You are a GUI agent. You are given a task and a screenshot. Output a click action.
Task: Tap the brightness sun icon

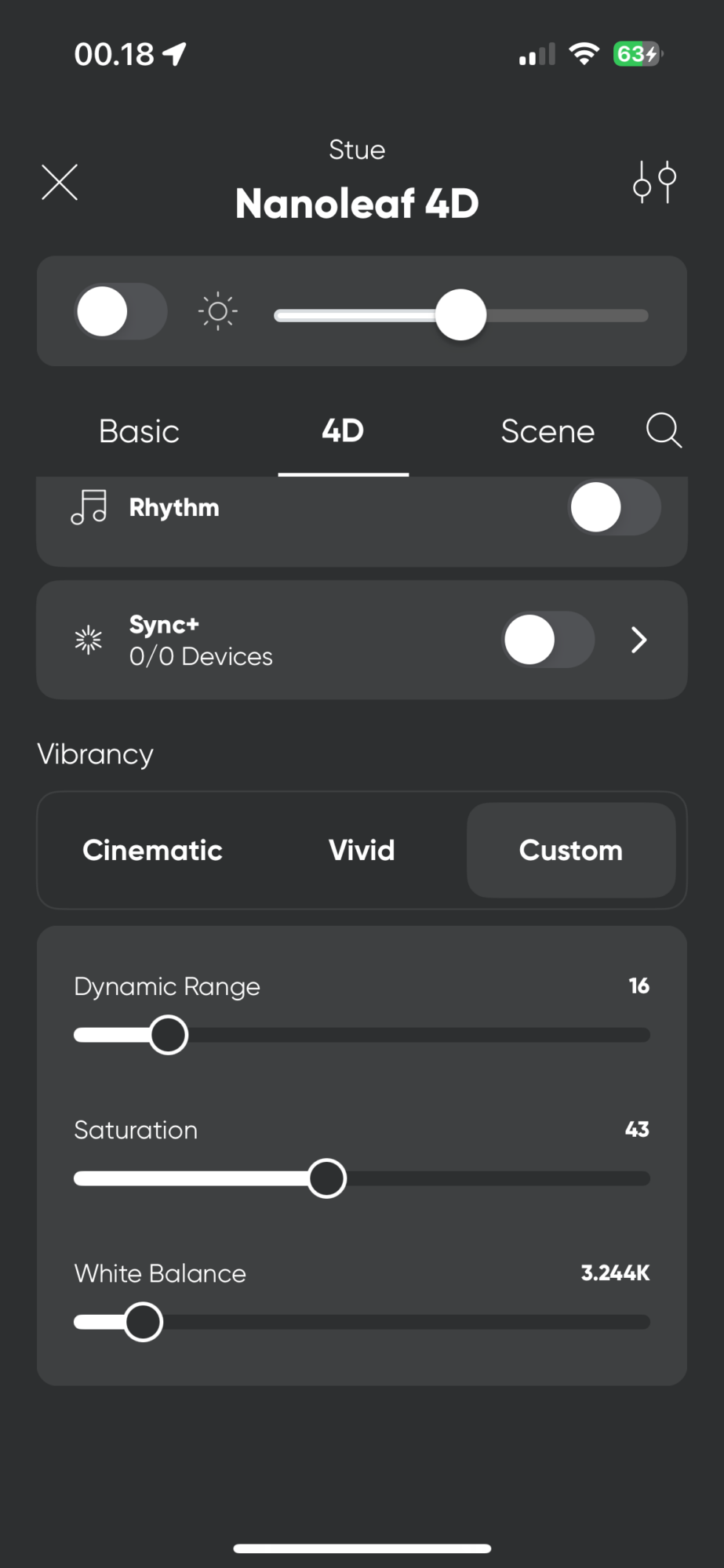pyautogui.click(x=218, y=312)
